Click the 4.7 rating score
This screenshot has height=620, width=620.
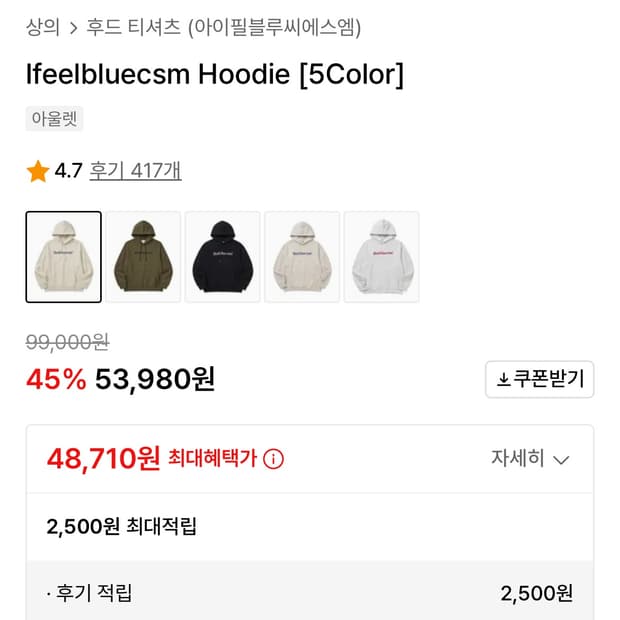[x=68, y=171]
